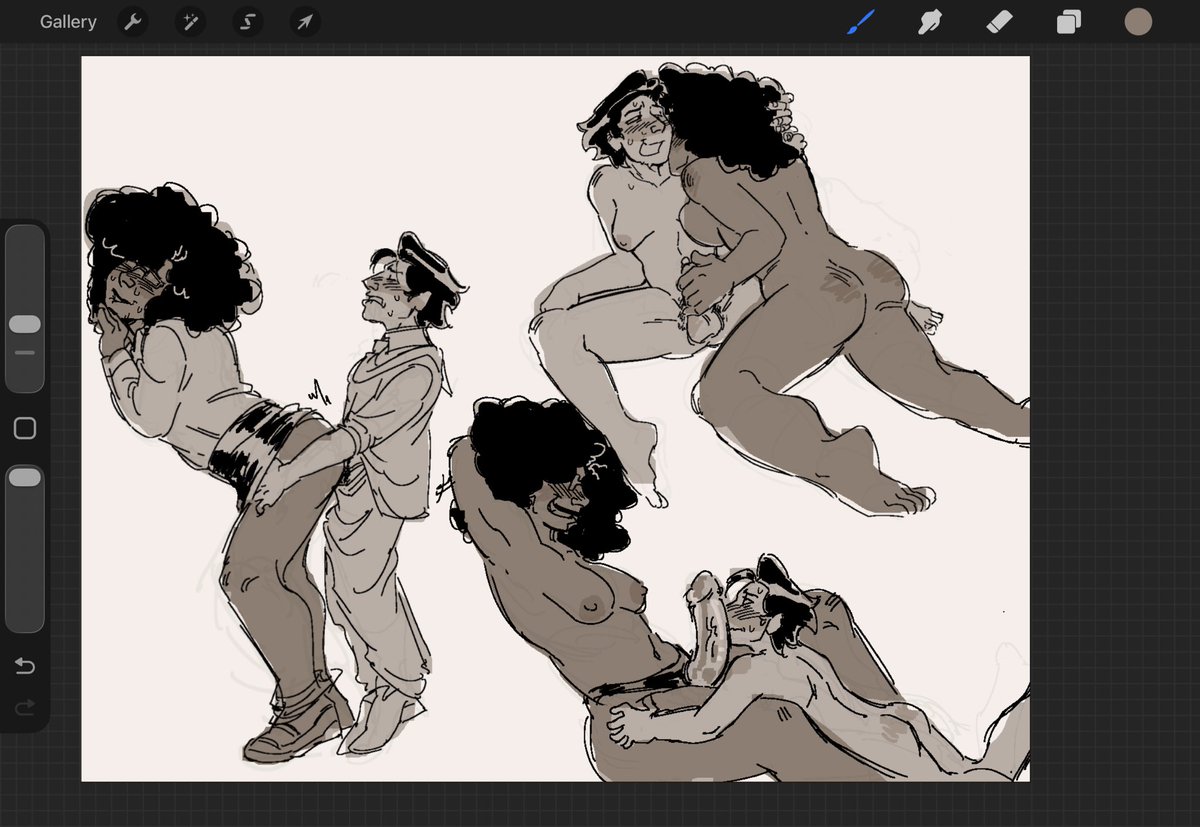
Task: Tap the Layers stacked-squares icon
Action: coord(1068,21)
